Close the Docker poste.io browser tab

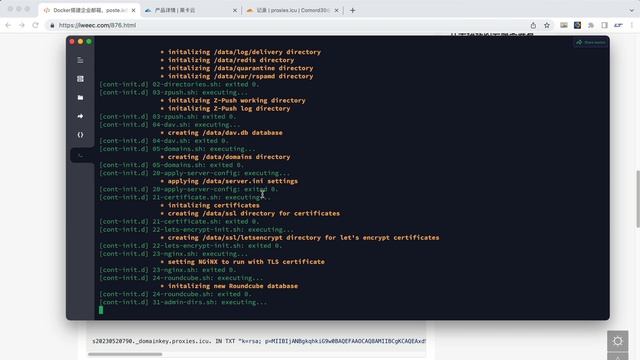133,10
